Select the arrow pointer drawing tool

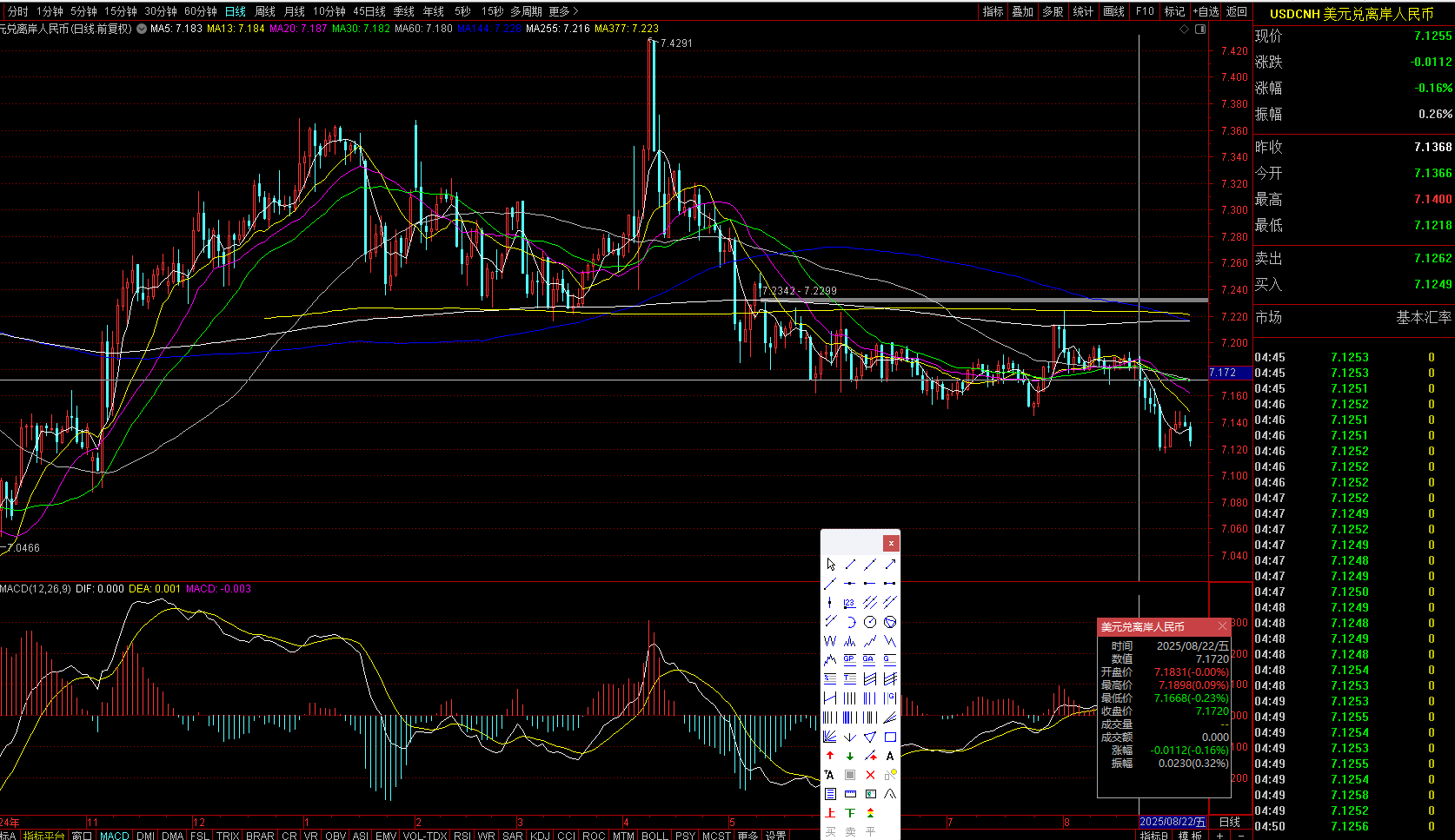pyautogui.click(x=830, y=565)
